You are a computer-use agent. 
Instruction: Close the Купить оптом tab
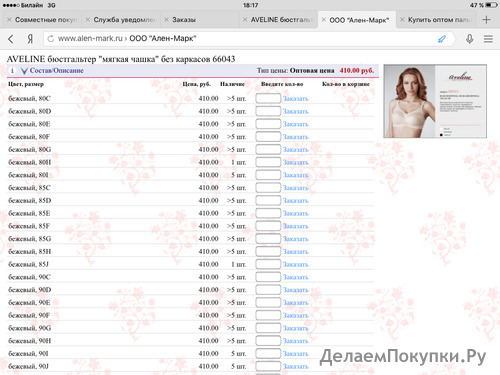click(402, 20)
